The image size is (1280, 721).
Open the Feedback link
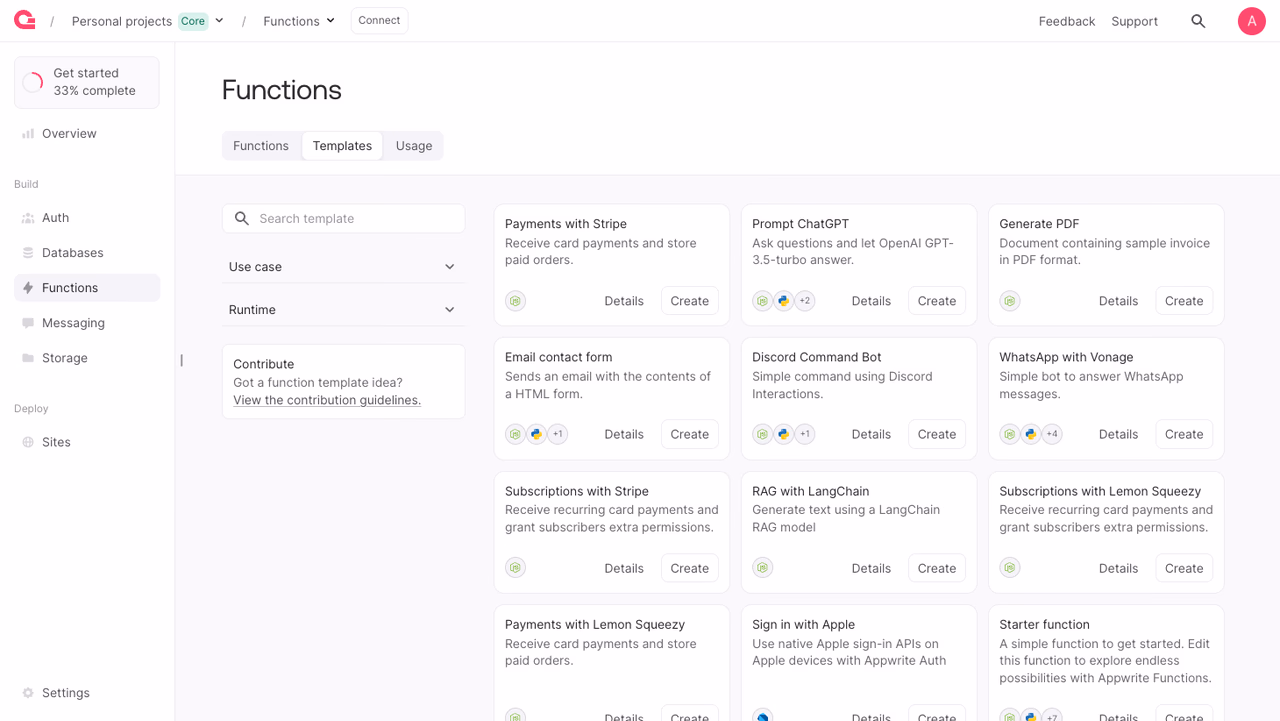coord(1067,21)
